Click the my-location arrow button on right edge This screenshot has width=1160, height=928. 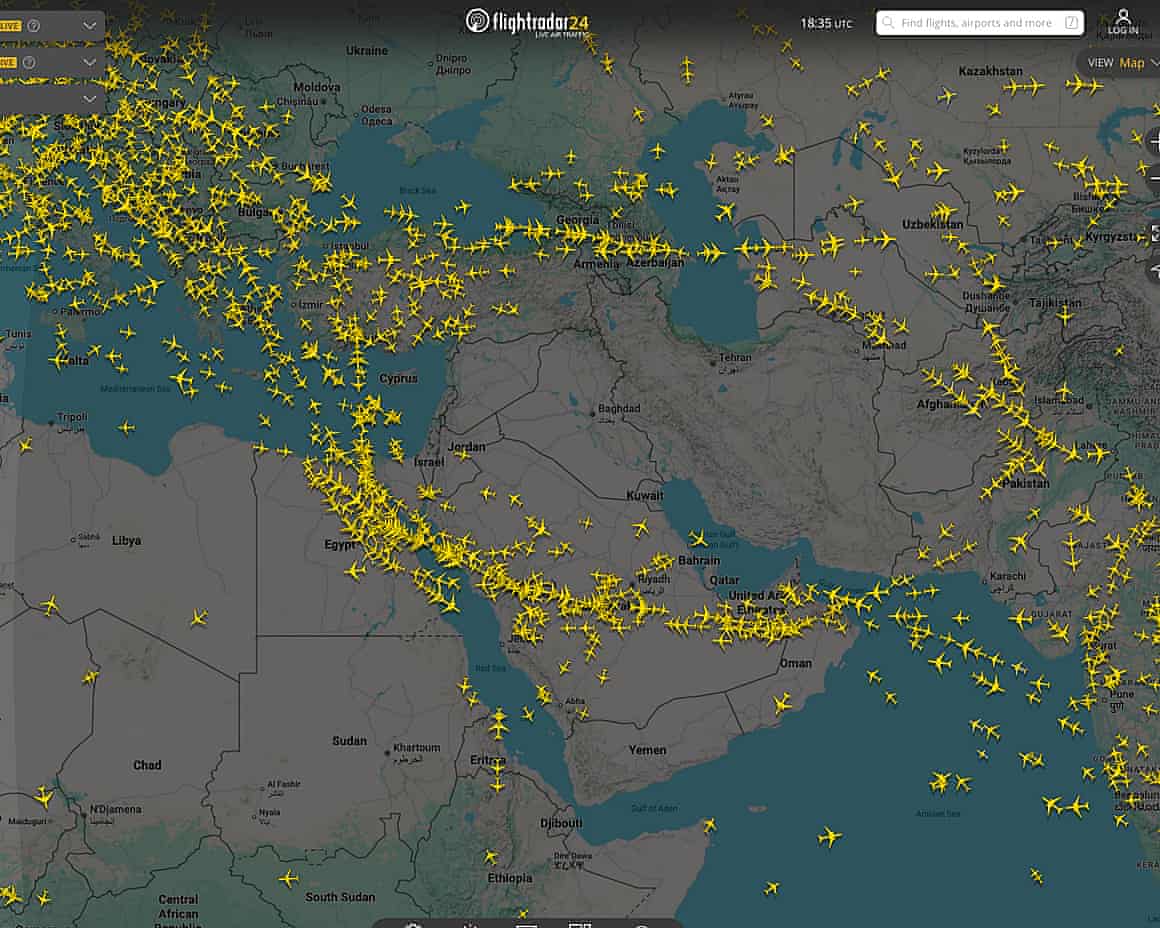[1154, 270]
